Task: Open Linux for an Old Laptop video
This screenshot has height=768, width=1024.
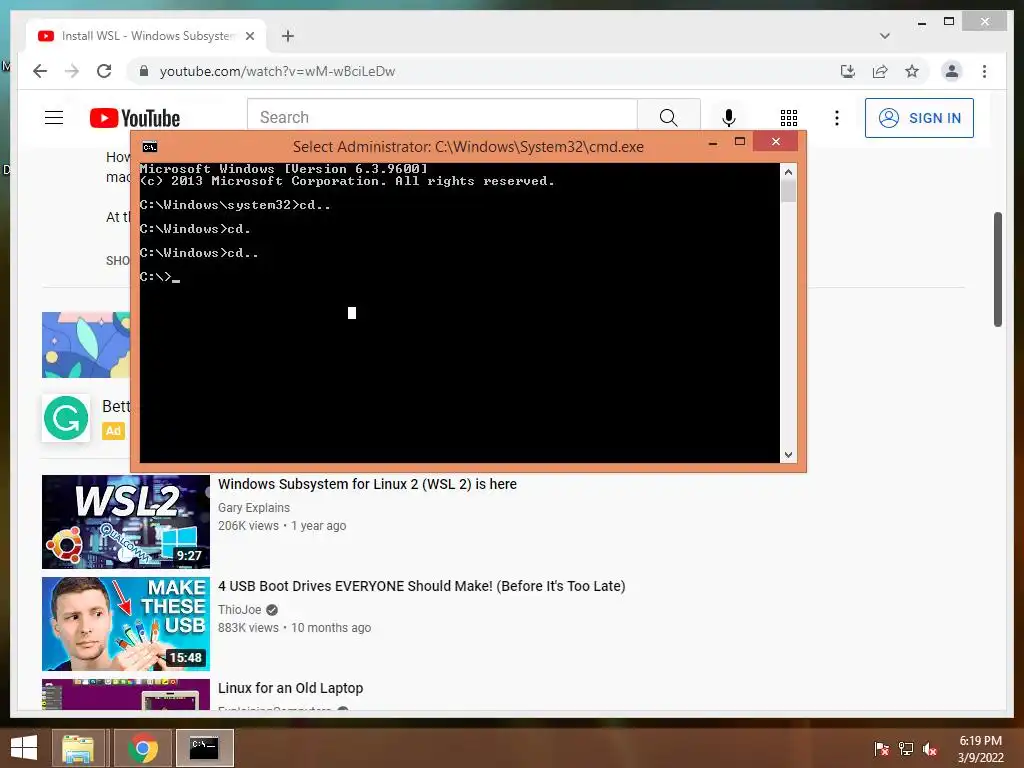Action: (290, 688)
